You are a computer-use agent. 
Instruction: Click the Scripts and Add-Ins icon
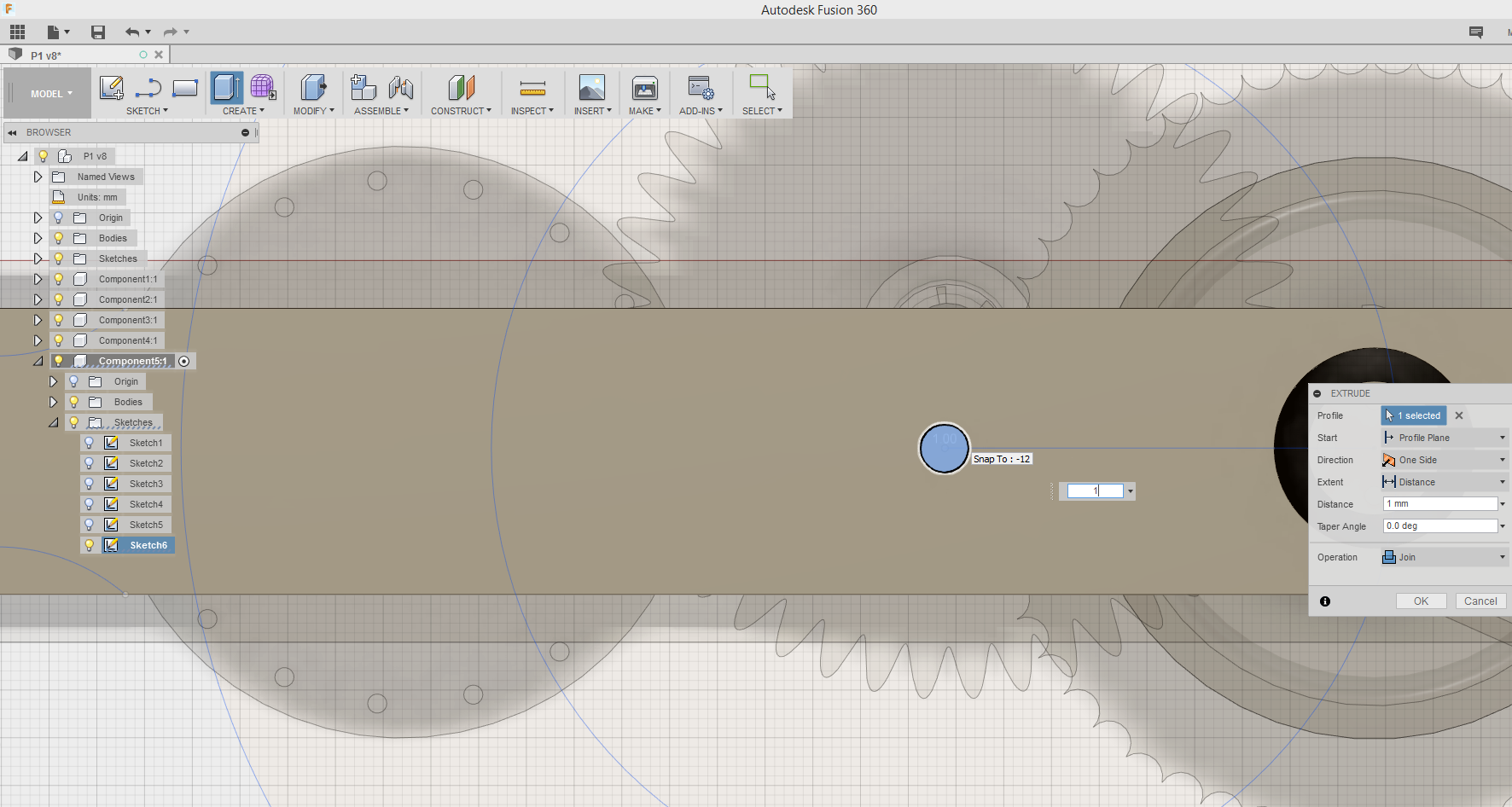coord(701,87)
